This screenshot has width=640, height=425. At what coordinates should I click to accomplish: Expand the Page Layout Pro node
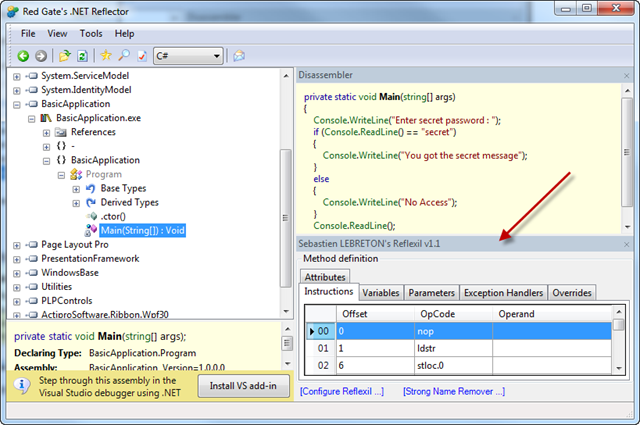tap(17, 246)
